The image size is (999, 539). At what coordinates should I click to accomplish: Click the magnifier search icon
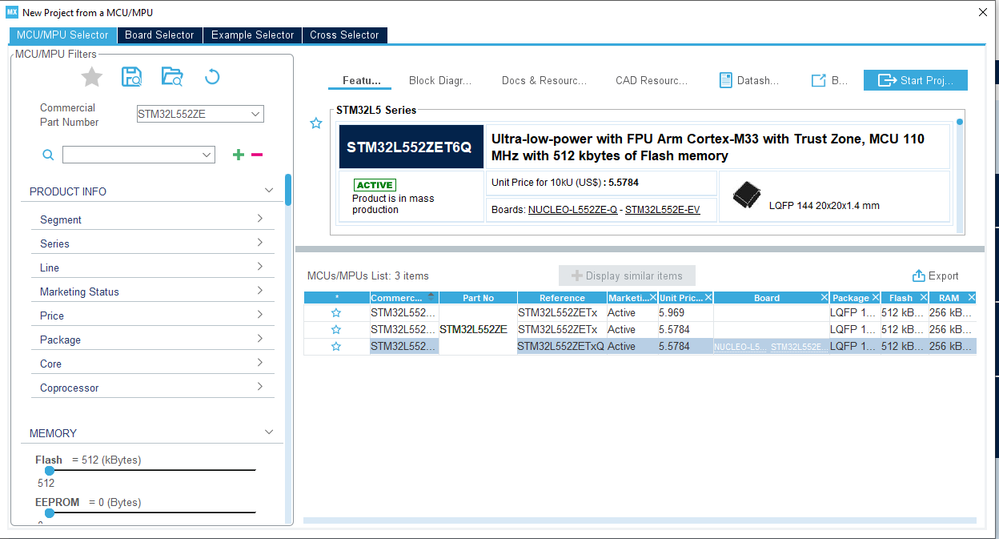tap(48, 155)
